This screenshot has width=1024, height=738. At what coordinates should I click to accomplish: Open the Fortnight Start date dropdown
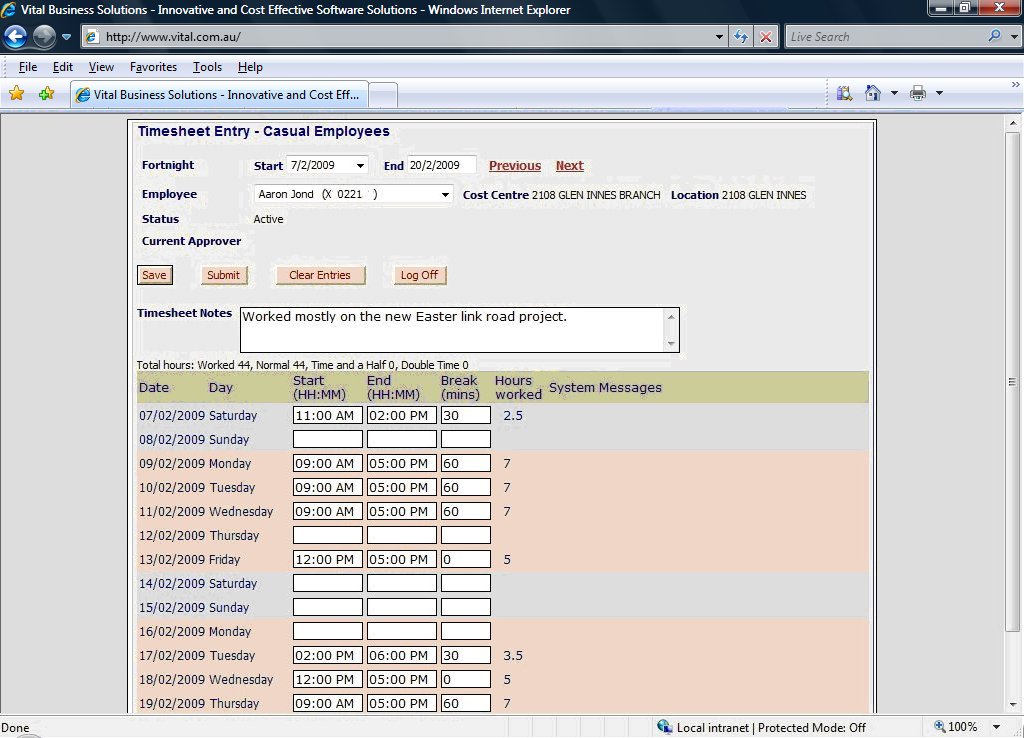(360, 165)
